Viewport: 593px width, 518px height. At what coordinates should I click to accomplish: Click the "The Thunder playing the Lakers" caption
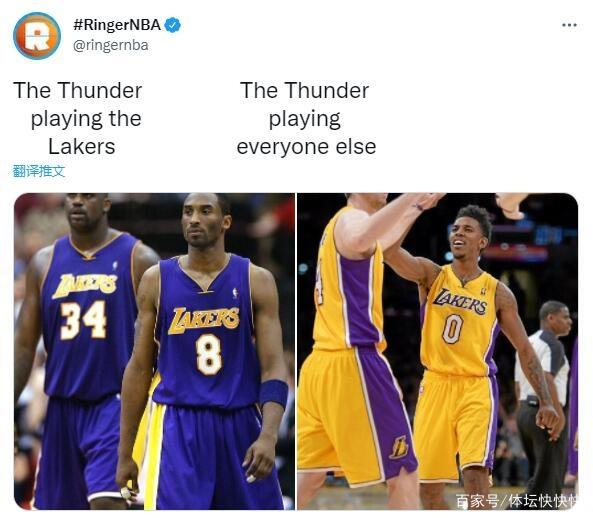(x=78, y=118)
